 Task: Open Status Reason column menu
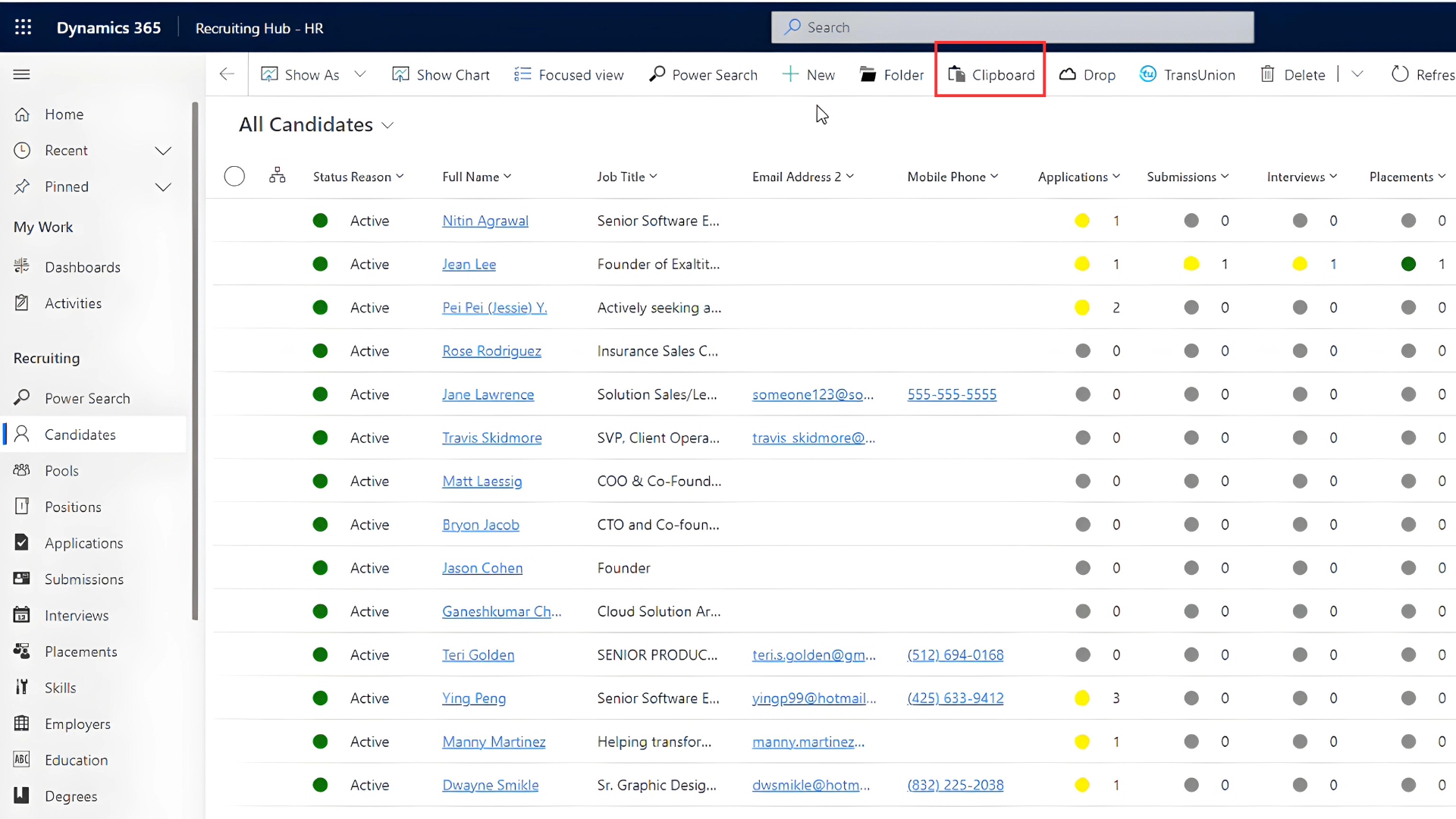click(x=358, y=177)
